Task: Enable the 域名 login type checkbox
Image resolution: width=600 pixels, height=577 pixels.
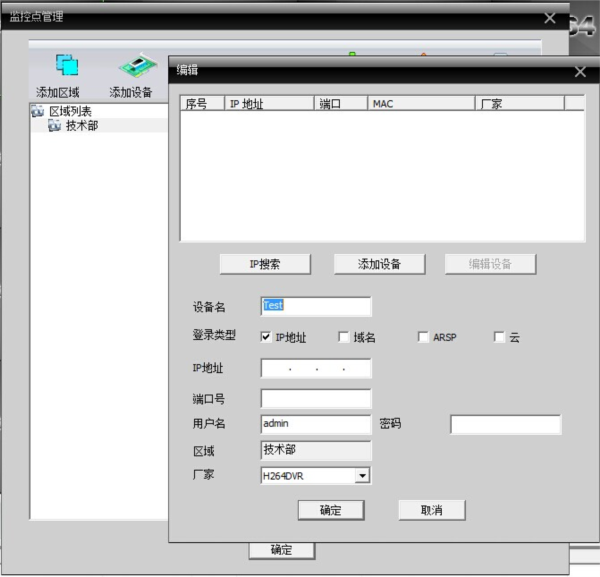Action: tap(344, 337)
